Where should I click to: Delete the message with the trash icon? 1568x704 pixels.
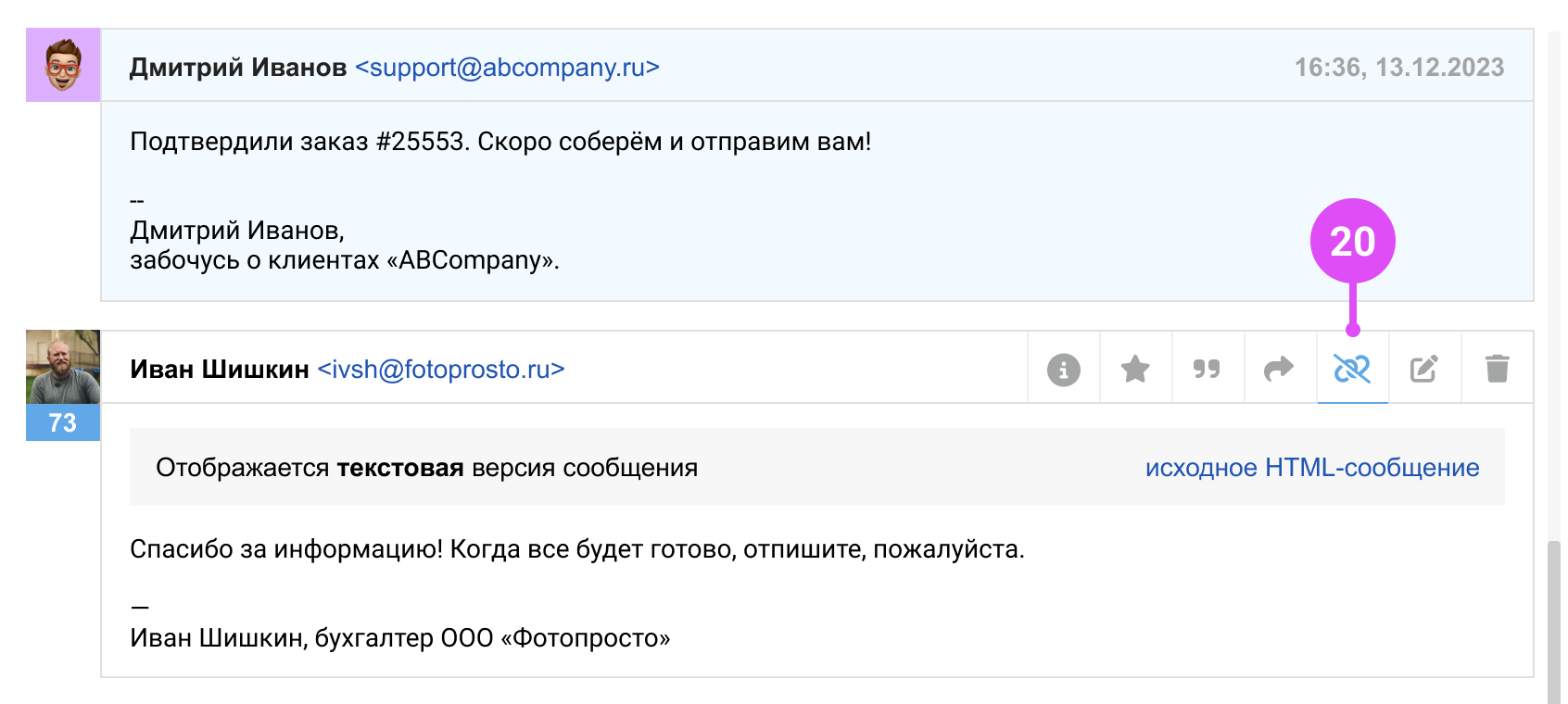pos(1497,370)
